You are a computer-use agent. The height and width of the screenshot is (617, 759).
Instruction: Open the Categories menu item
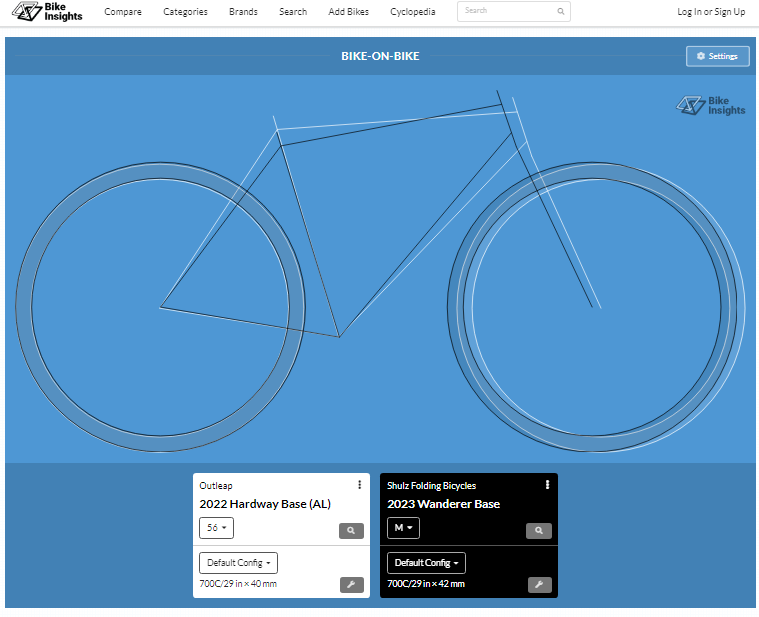point(185,12)
